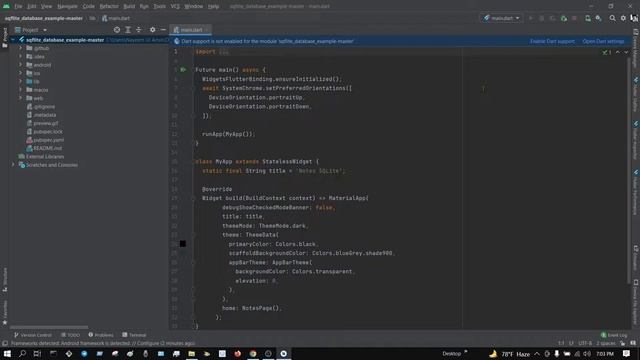The image size is (640, 360).
Task: Click the 2 spaces indent status widget
Action: pyautogui.click(x=605, y=343)
